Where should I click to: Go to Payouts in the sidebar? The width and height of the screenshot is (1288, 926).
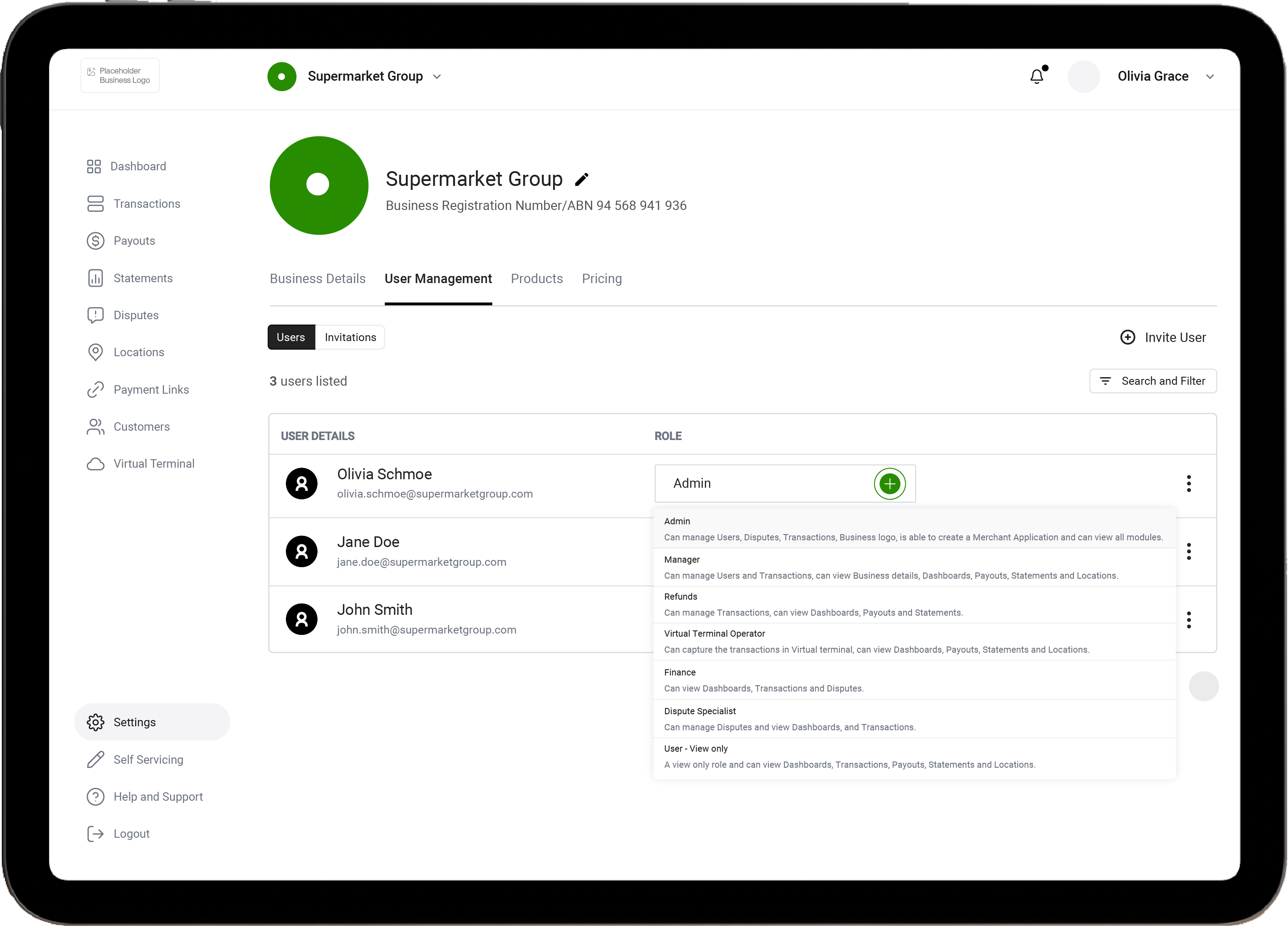[x=134, y=241]
